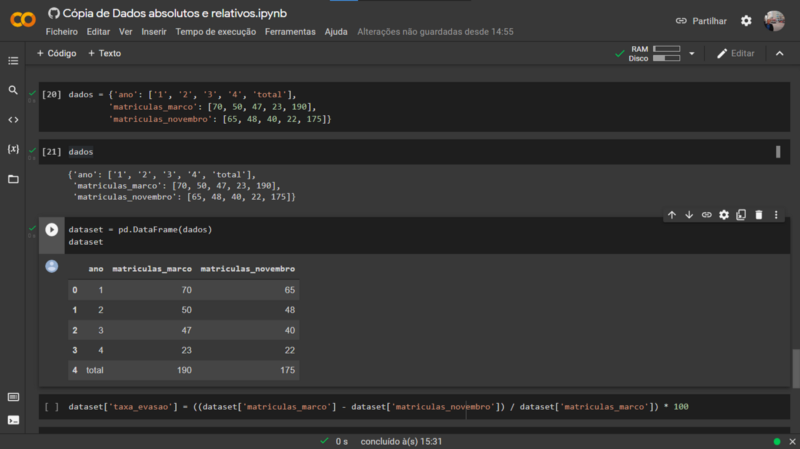
Task: Open the search and replace sidebar icon
Action: 13,90
